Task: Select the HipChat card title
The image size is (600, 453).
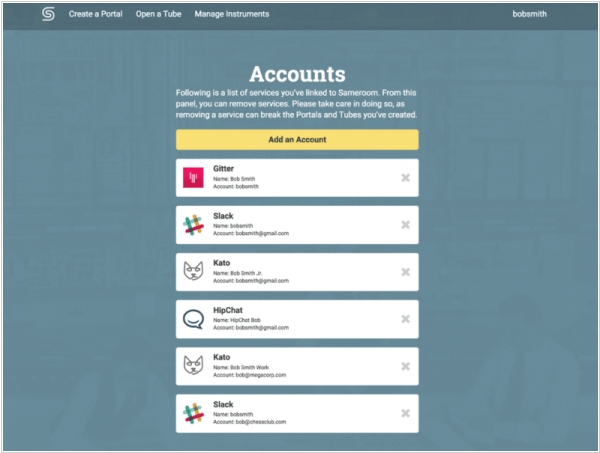Action: (228, 310)
